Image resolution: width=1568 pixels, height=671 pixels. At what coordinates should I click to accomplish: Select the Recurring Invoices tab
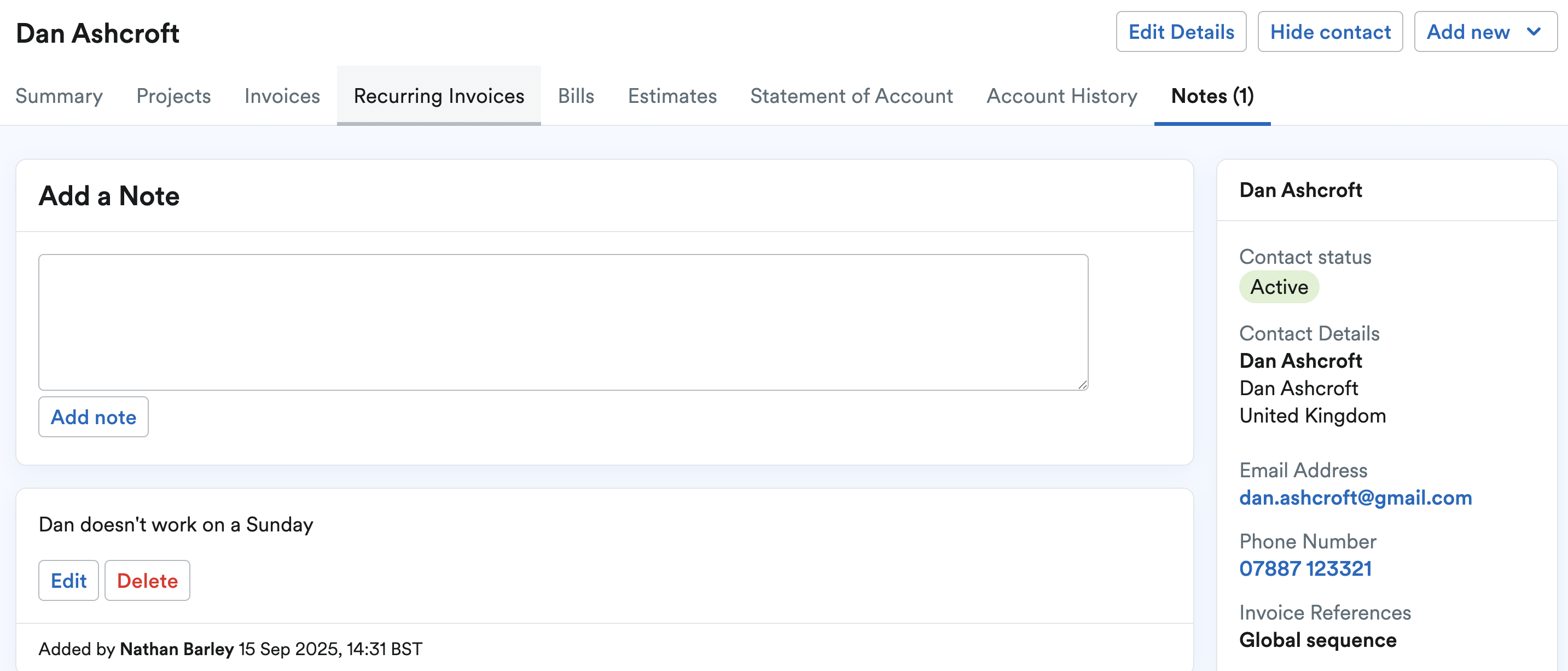[x=439, y=96]
